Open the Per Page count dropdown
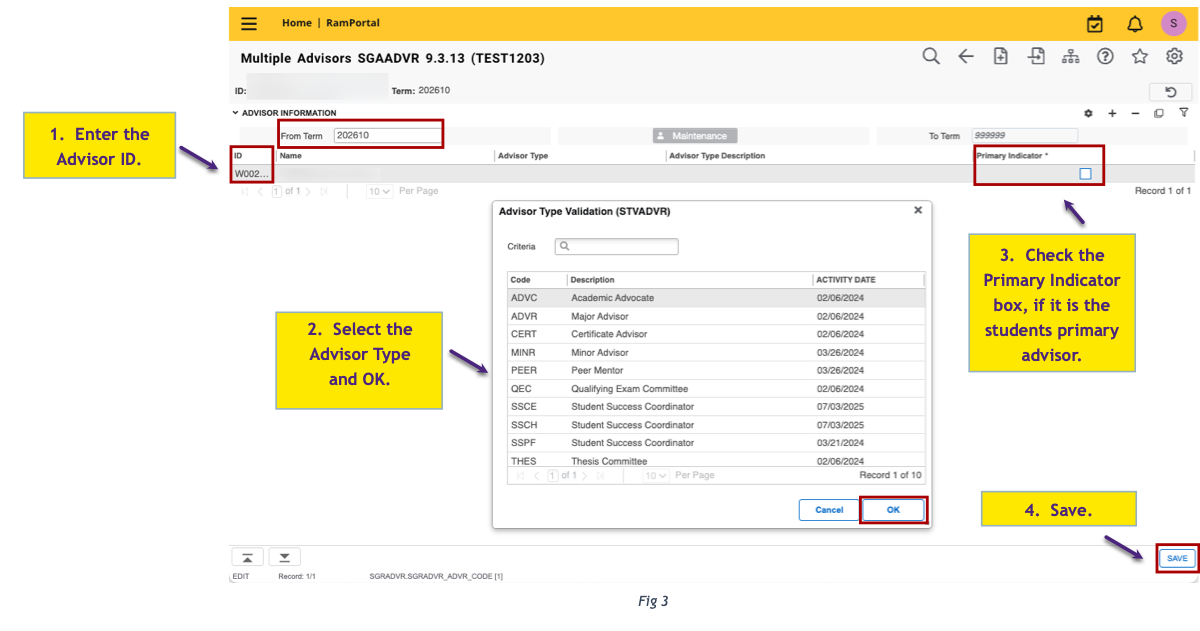Viewport: 1200px width, 631px height. tap(378, 190)
